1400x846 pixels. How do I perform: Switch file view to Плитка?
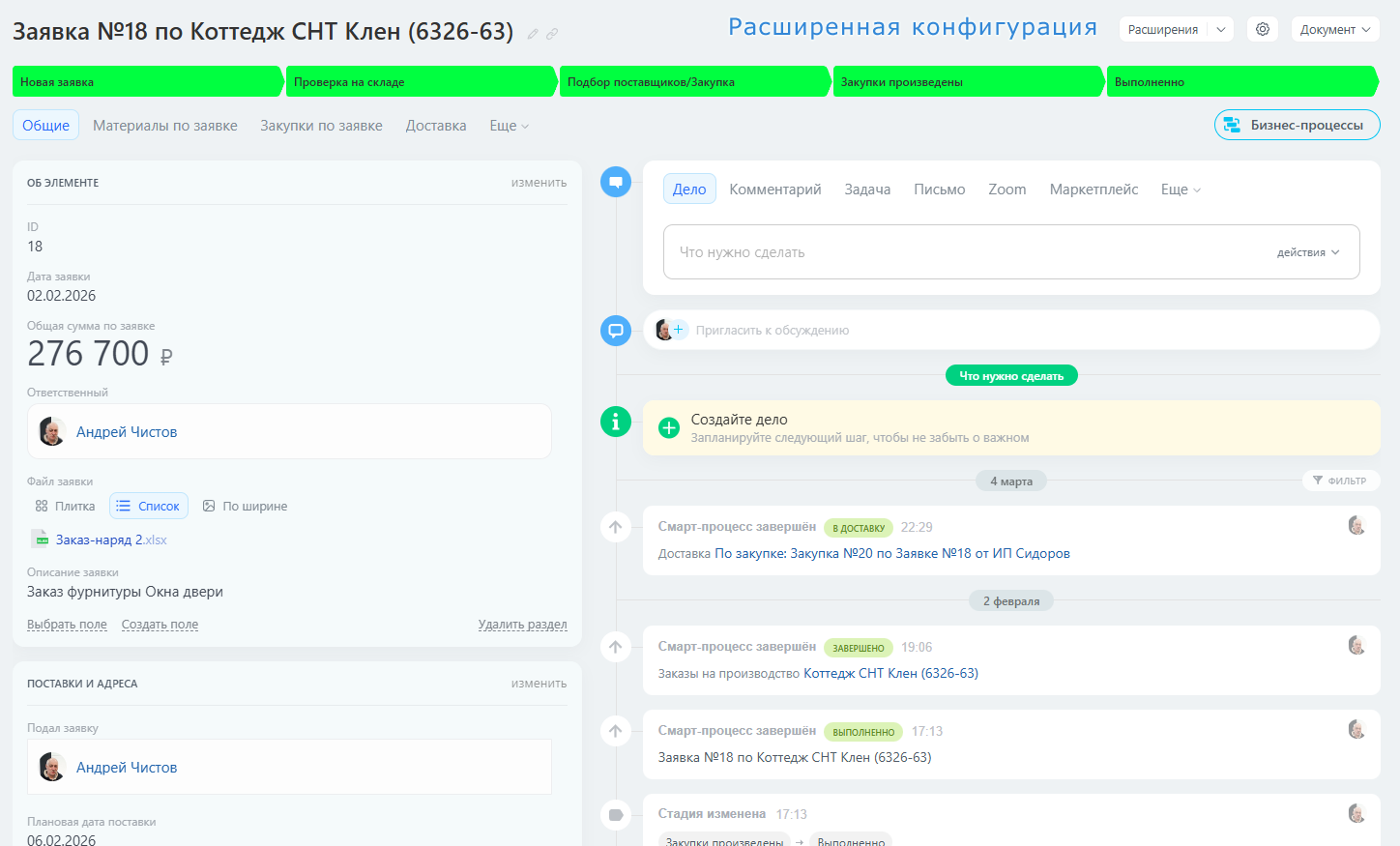(65, 506)
